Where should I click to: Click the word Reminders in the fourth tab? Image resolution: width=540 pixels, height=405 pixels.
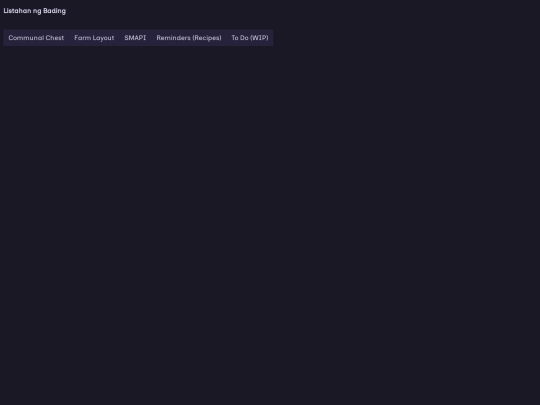click(x=173, y=38)
